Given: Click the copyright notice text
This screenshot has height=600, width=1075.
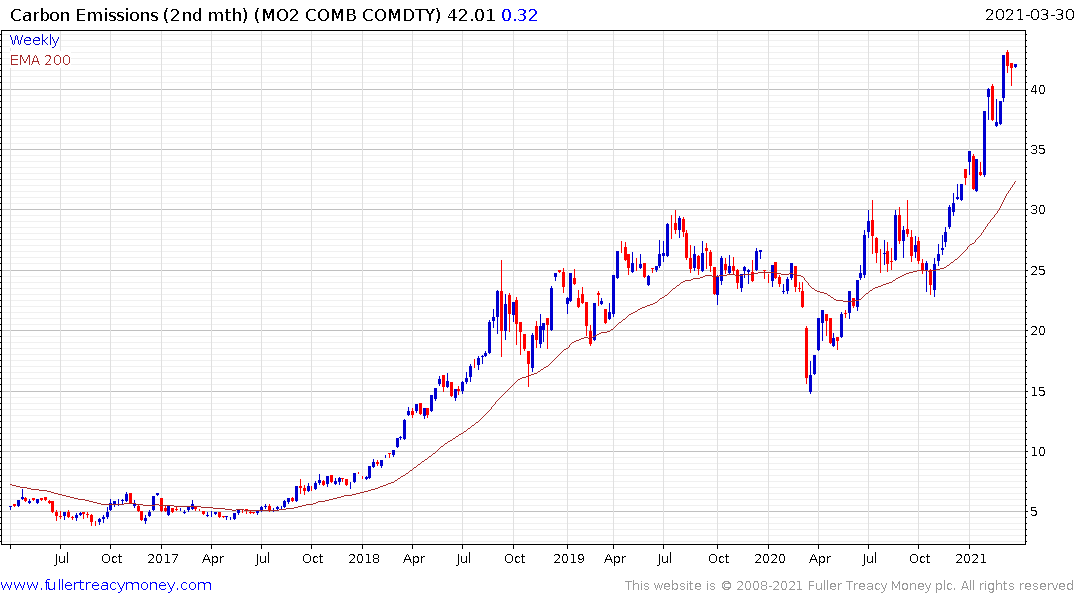Looking at the screenshot, I should (x=849, y=586).
